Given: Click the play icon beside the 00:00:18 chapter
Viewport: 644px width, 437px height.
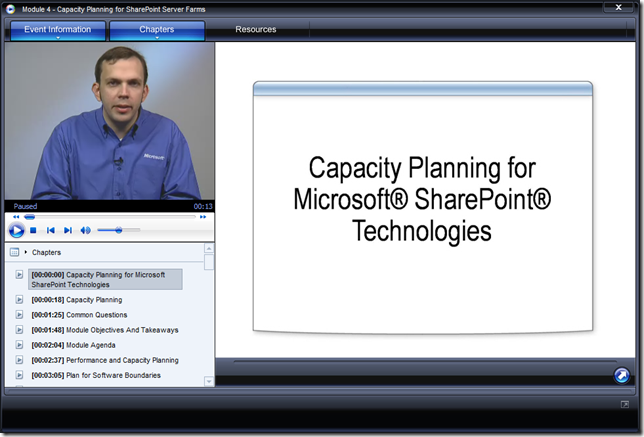Looking at the screenshot, I should point(19,300).
